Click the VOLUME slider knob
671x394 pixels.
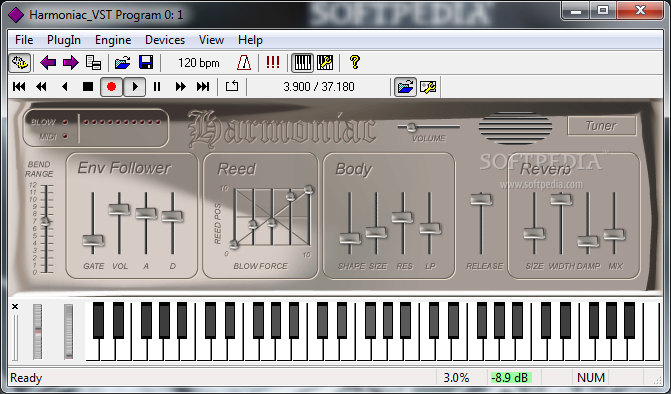click(x=411, y=127)
